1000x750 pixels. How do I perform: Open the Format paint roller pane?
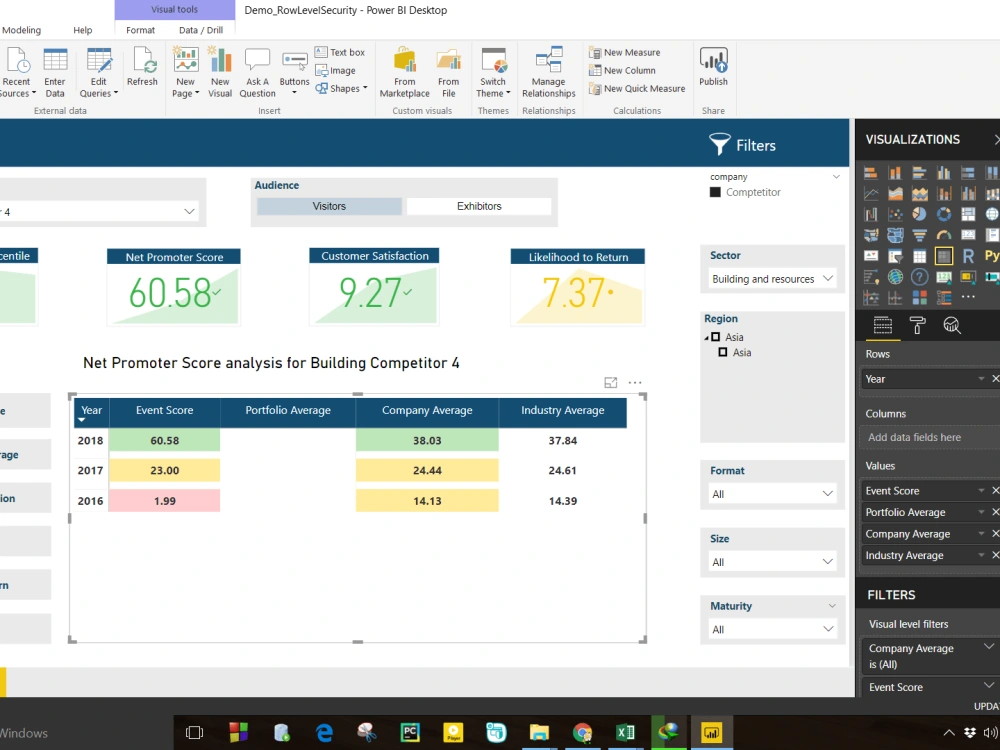(917, 326)
